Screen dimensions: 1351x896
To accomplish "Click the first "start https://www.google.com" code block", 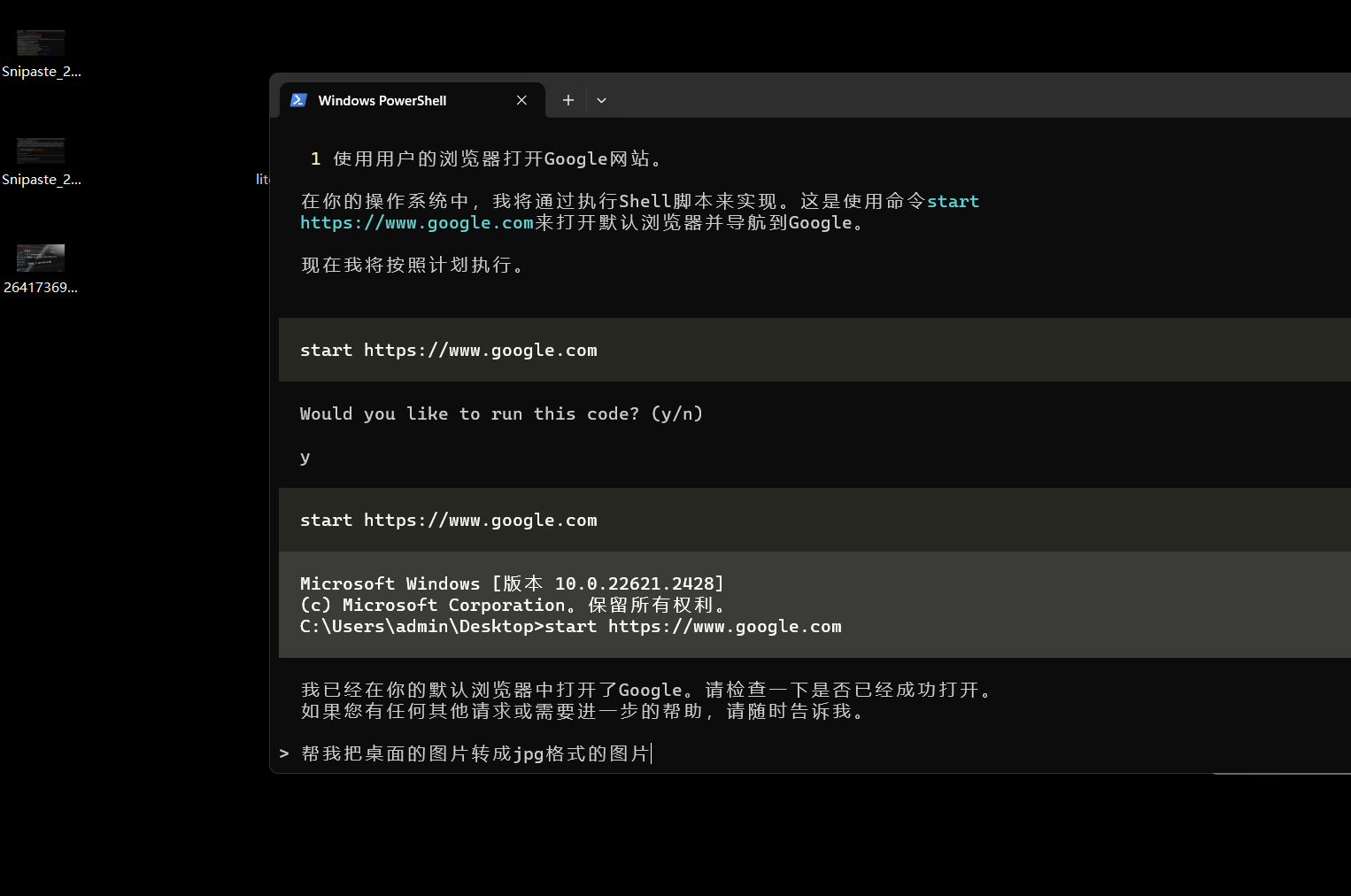I will (x=814, y=350).
